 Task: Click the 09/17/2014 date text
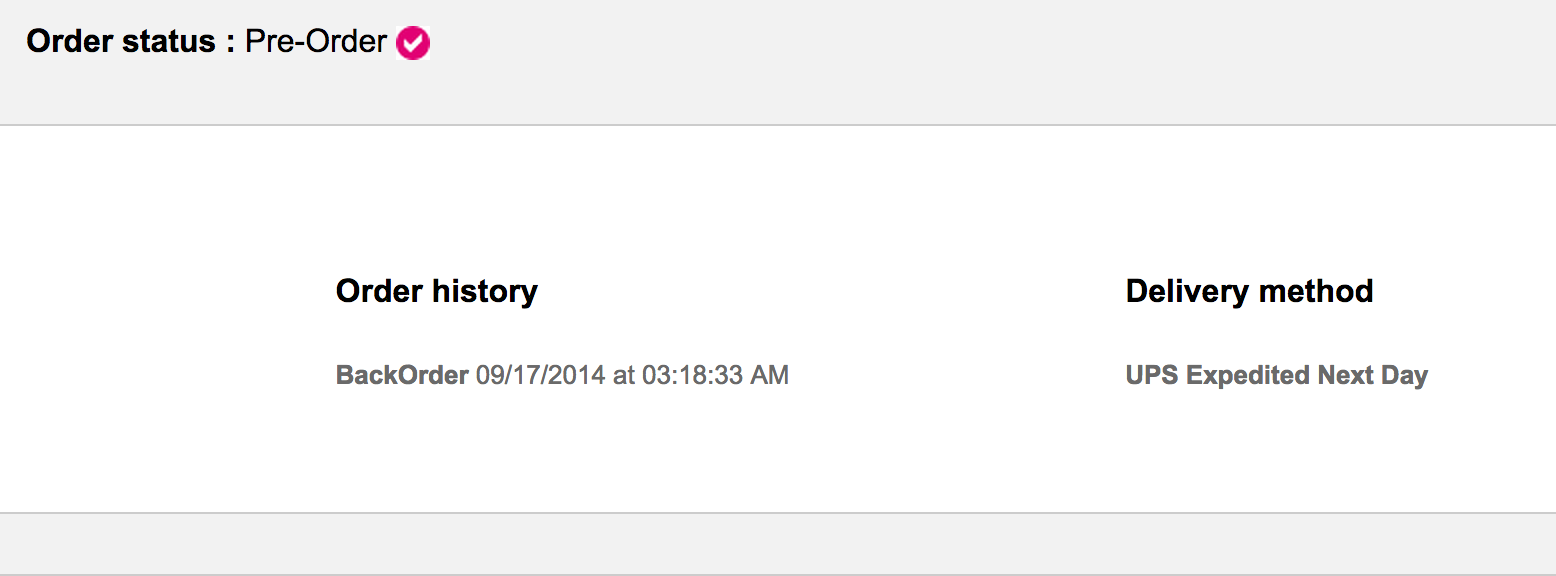coord(540,375)
